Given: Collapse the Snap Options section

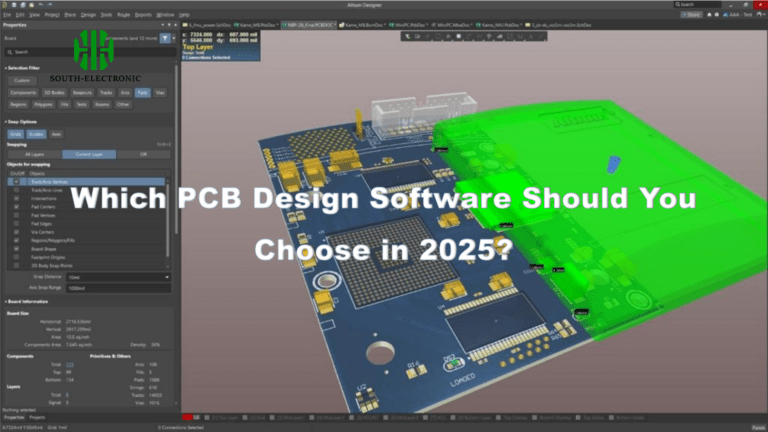Looking at the screenshot, I should [x=6, y=122].
